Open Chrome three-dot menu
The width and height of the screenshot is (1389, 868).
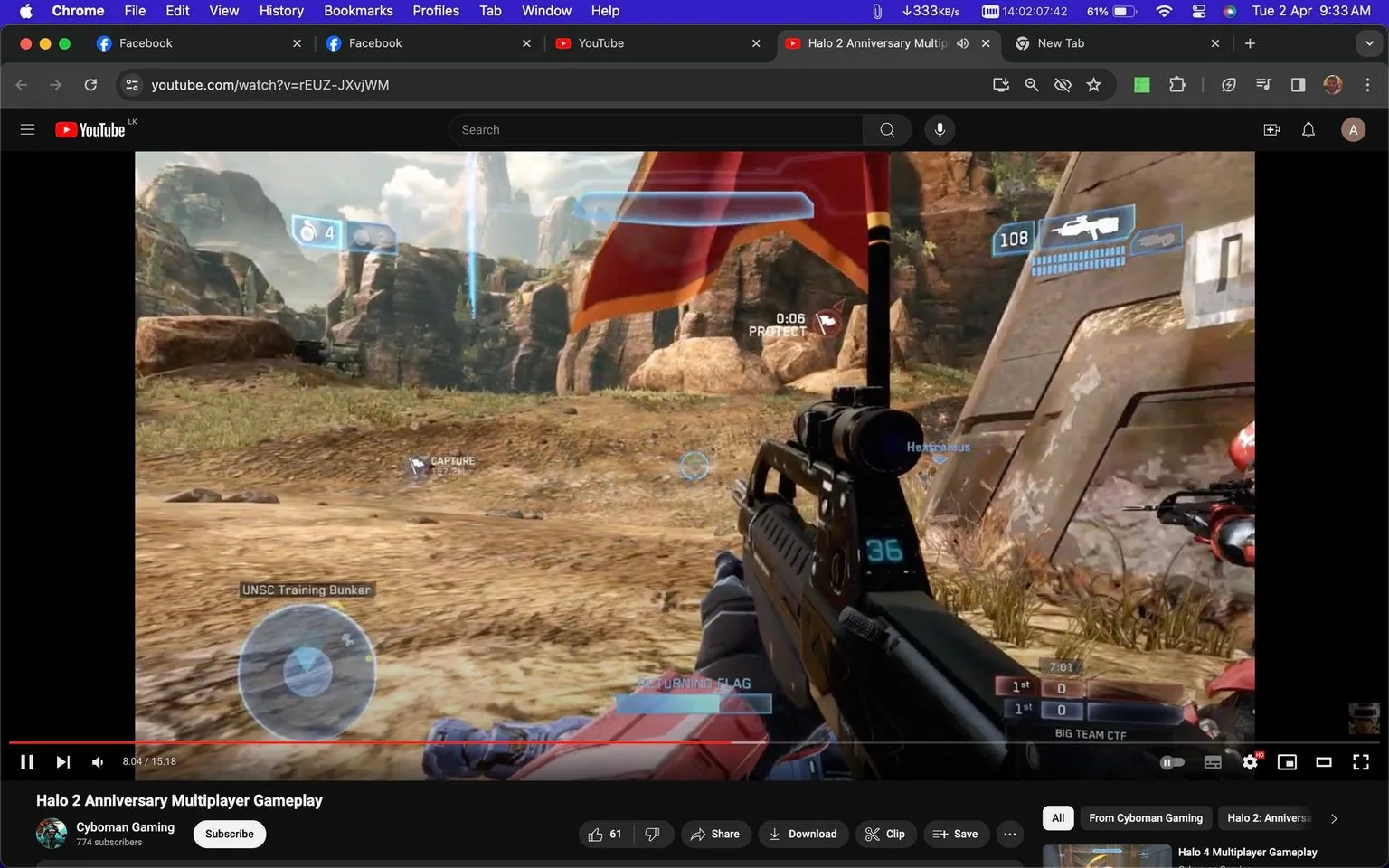[1367, 84]
